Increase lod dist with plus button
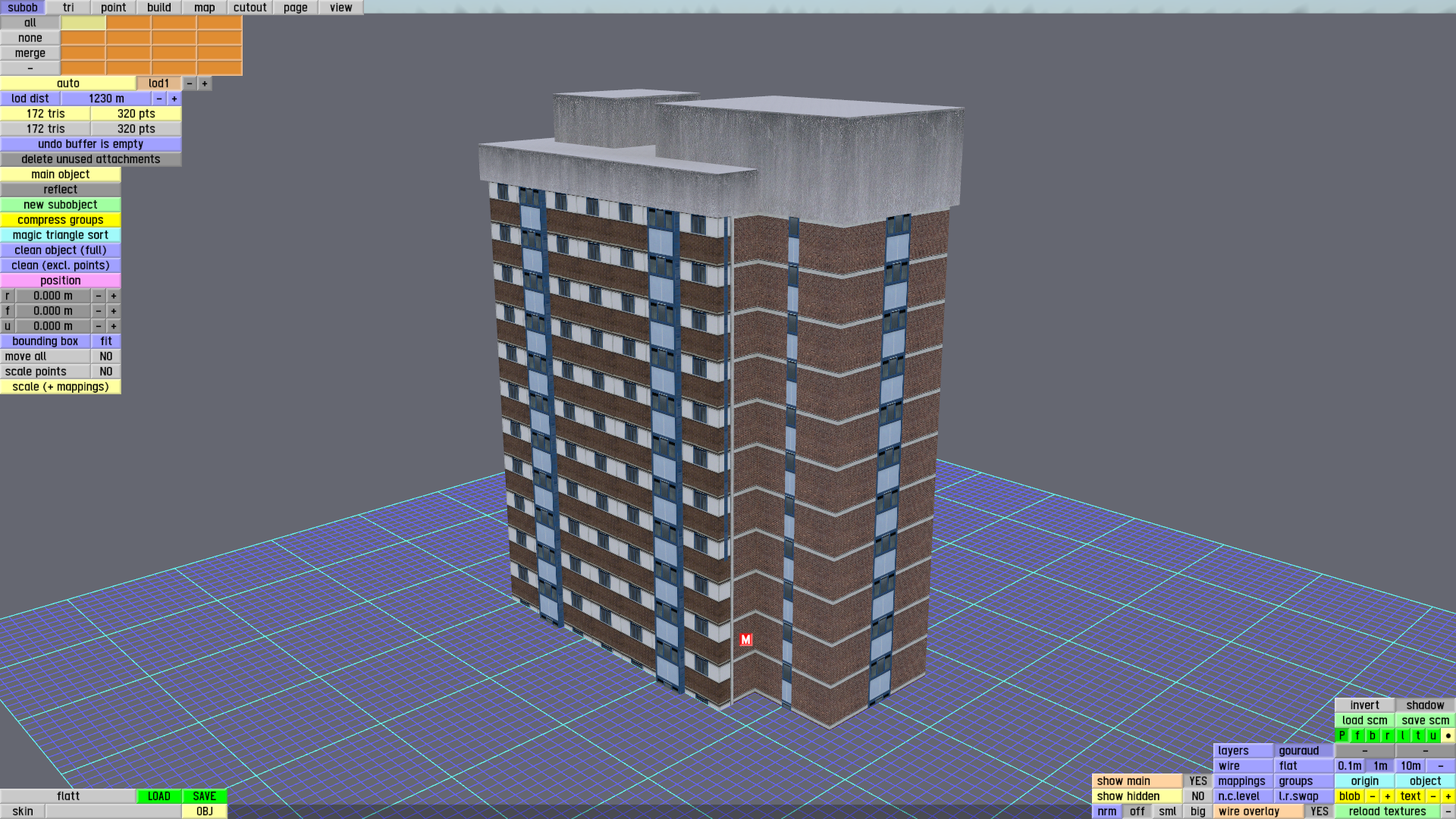 click(x=174, y=99)
